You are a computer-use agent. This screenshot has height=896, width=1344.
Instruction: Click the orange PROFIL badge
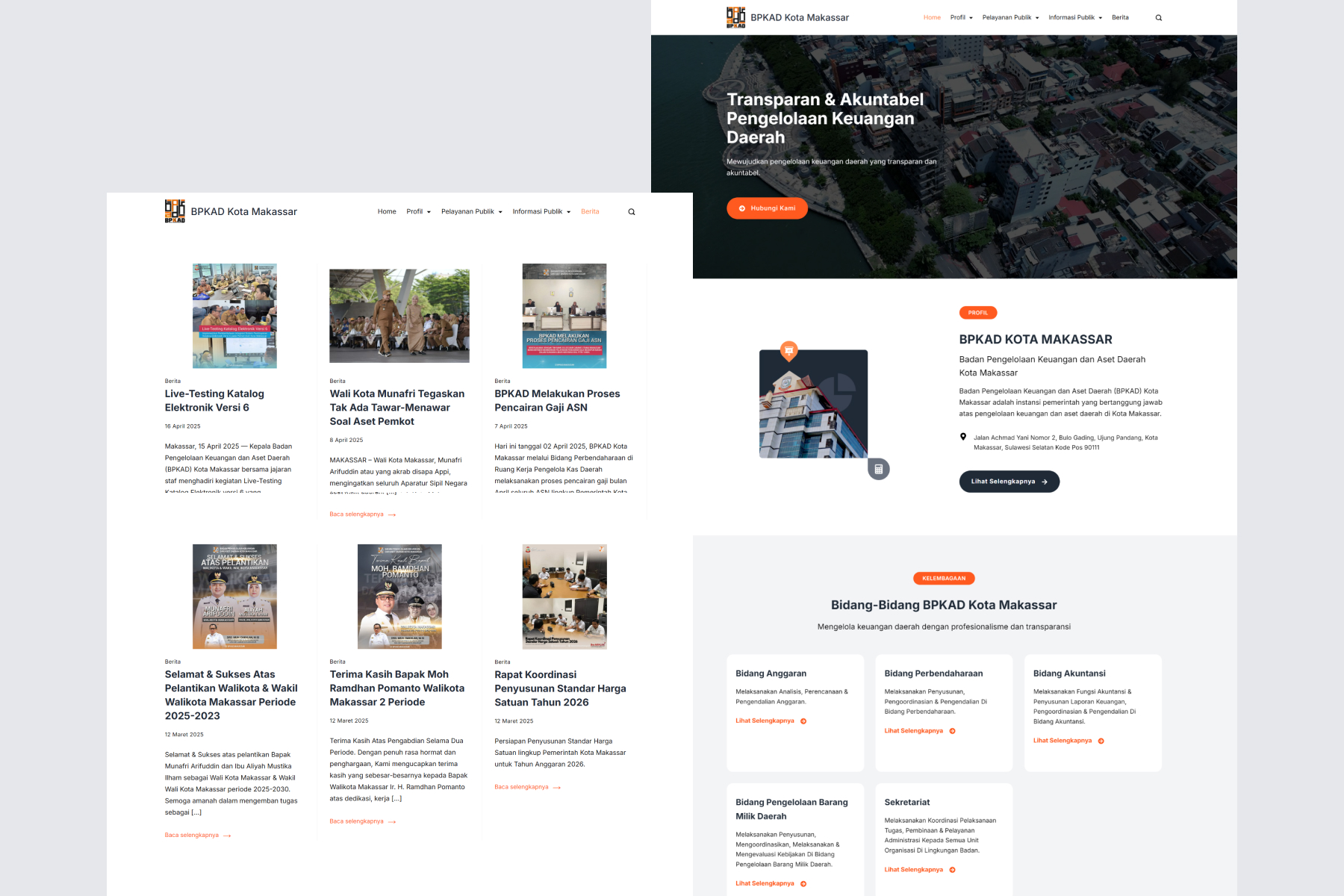click(x=978, y=313)
